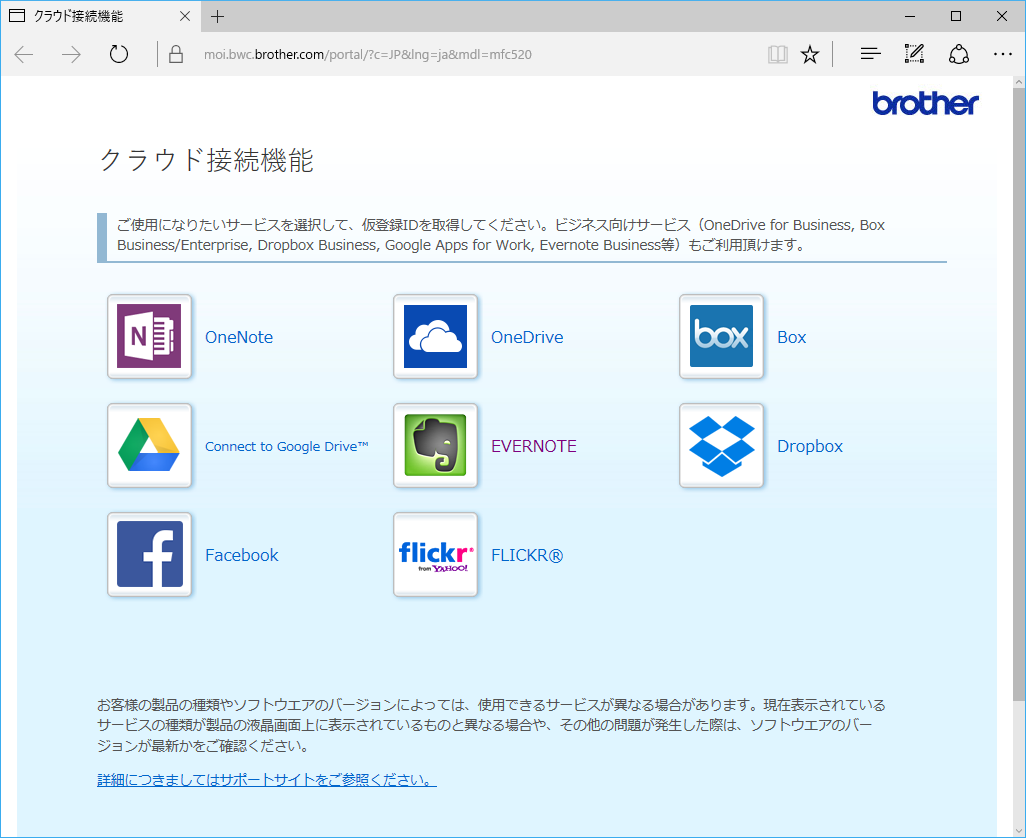Screen dimensions: 1026x838
Task: Focus the address bar URL
Action: click(368, 54)
